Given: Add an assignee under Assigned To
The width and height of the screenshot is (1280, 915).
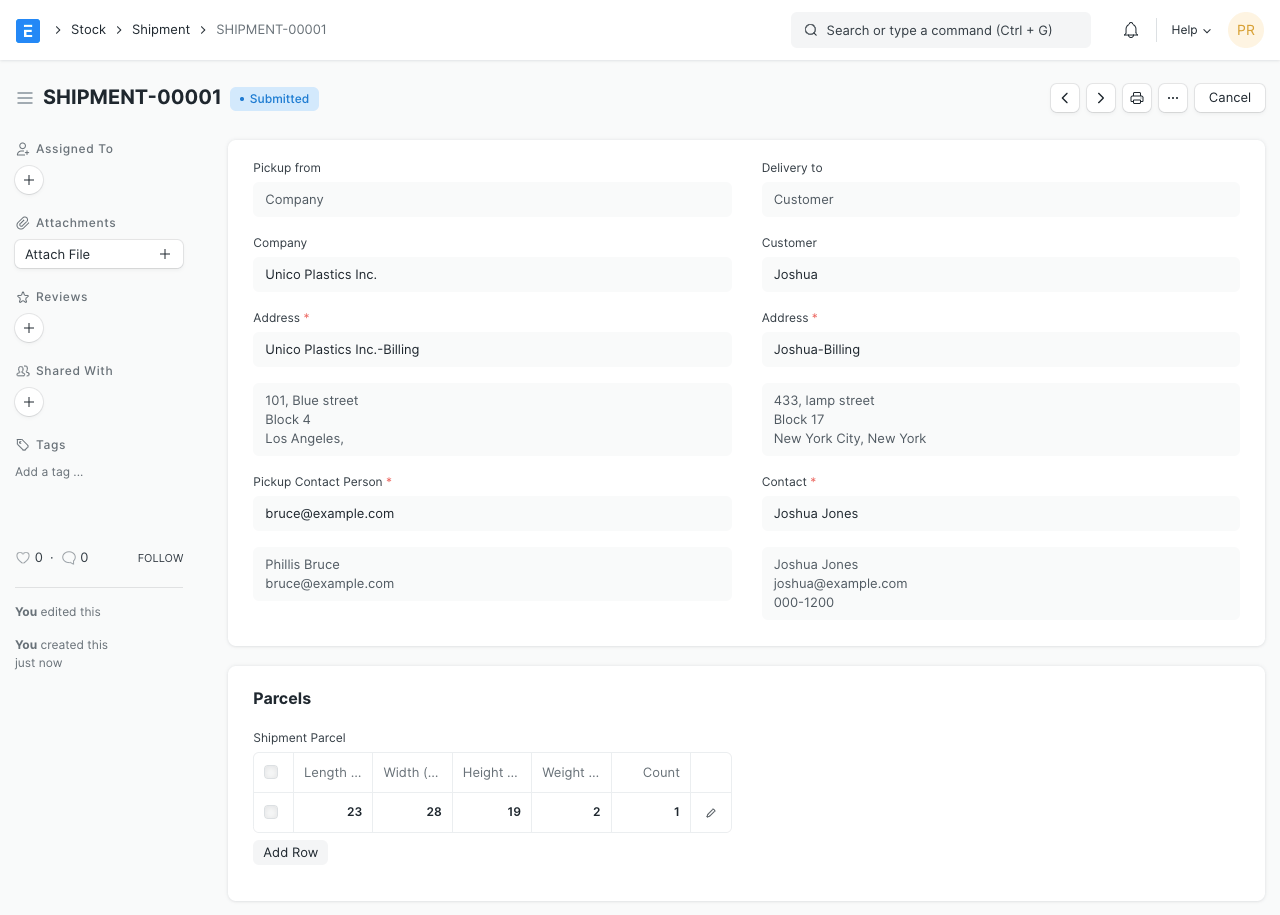Looking at the screenshot, I should pos(29,180).
